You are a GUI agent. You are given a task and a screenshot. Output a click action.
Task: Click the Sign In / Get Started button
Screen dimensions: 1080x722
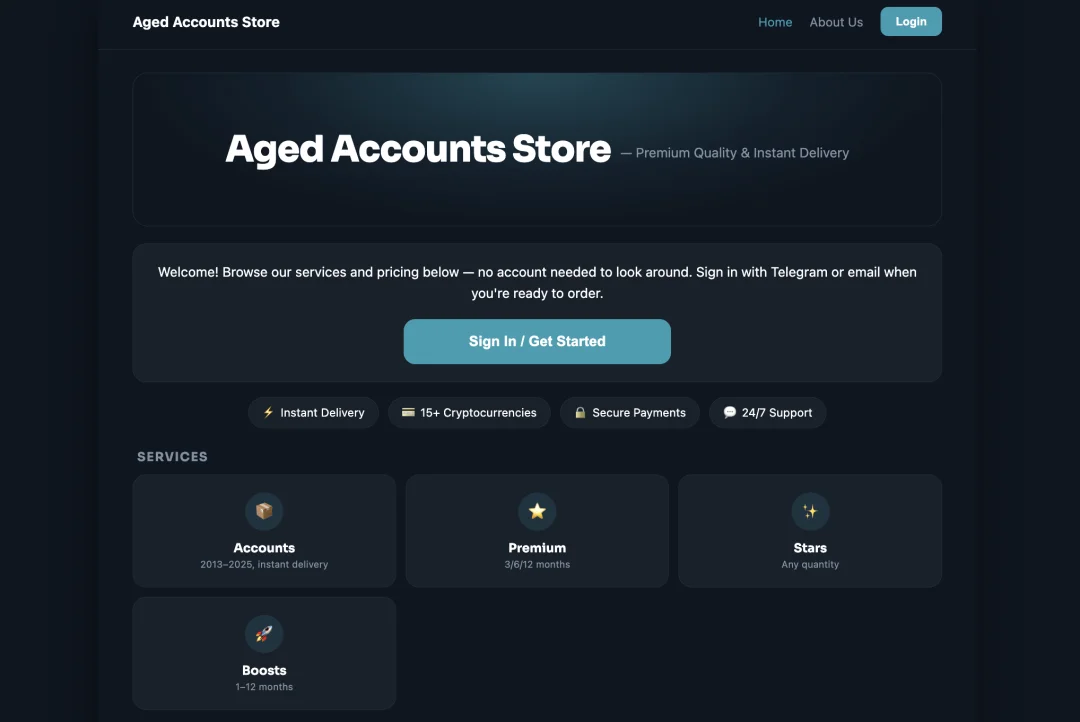coord(537,341)
